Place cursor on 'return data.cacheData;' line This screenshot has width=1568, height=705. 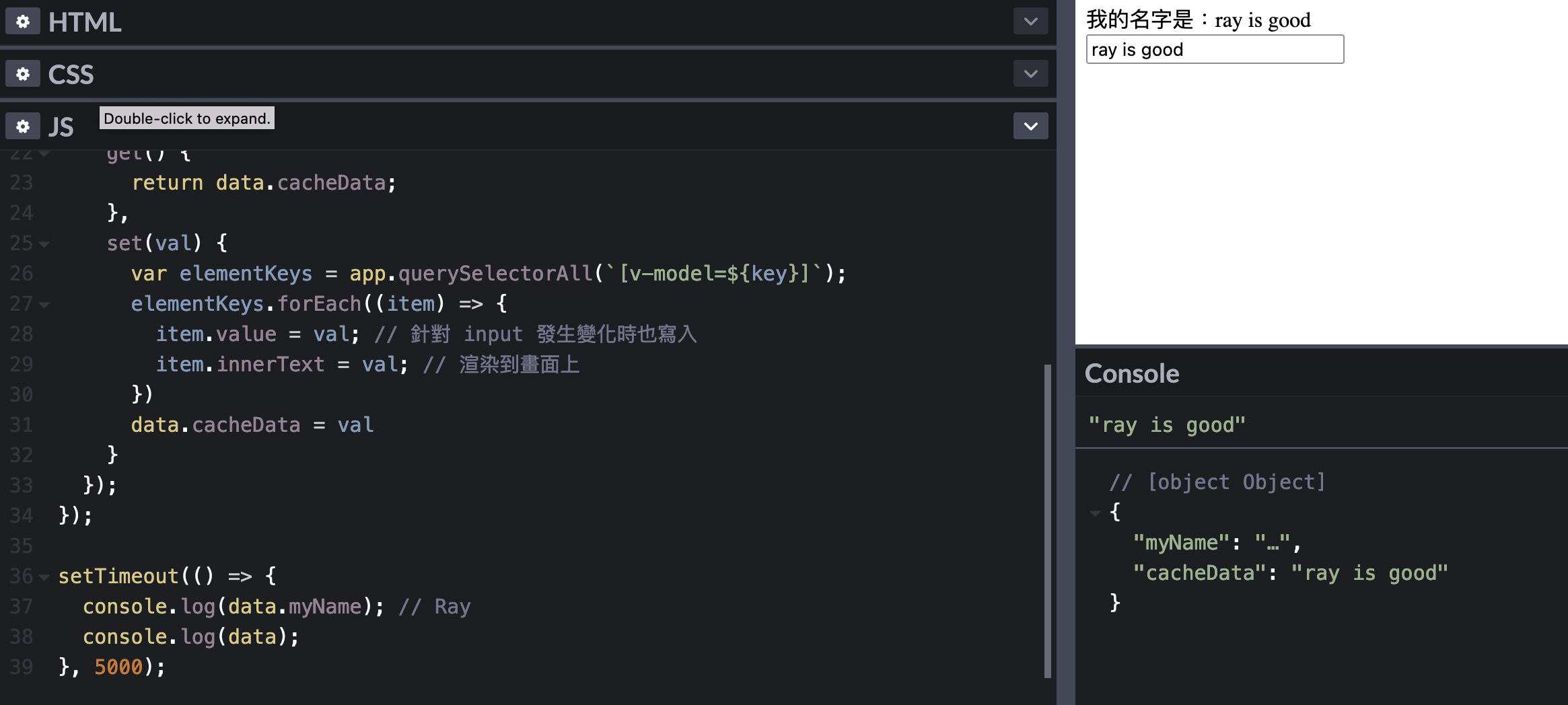[x=264, y=183]
